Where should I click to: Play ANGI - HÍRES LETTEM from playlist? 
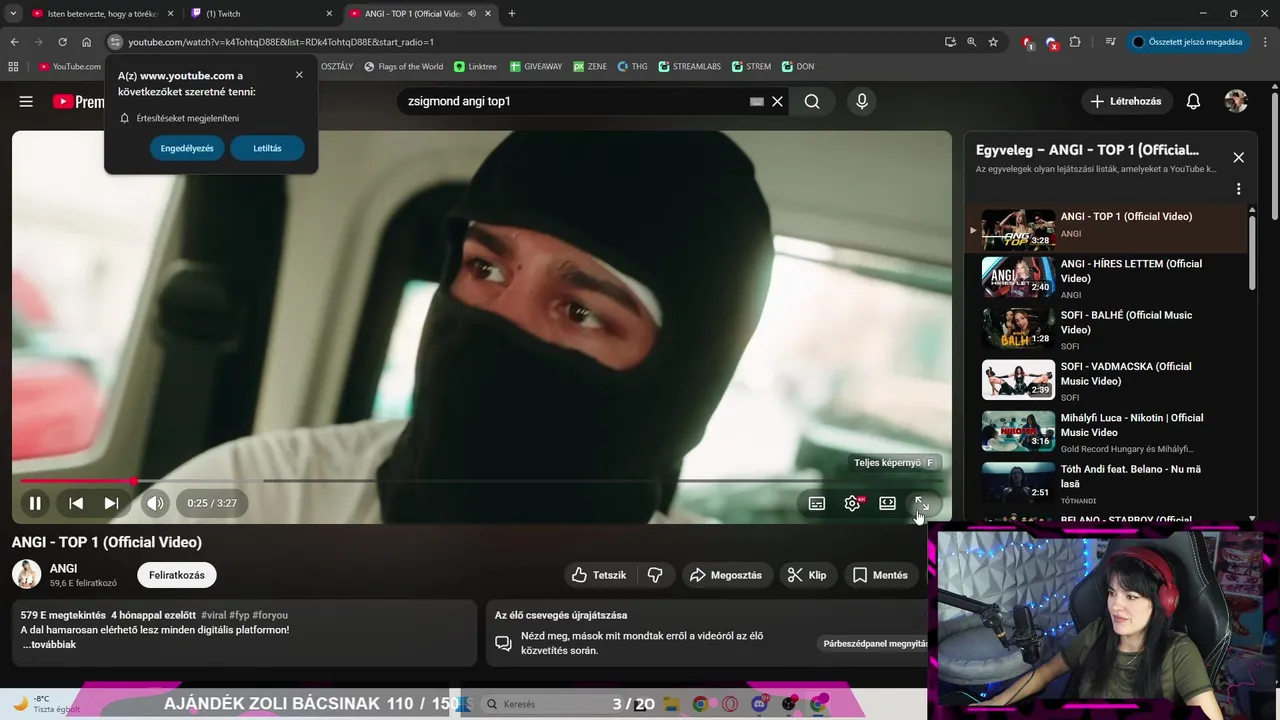pyautogui.click(x=1107, y=277)
